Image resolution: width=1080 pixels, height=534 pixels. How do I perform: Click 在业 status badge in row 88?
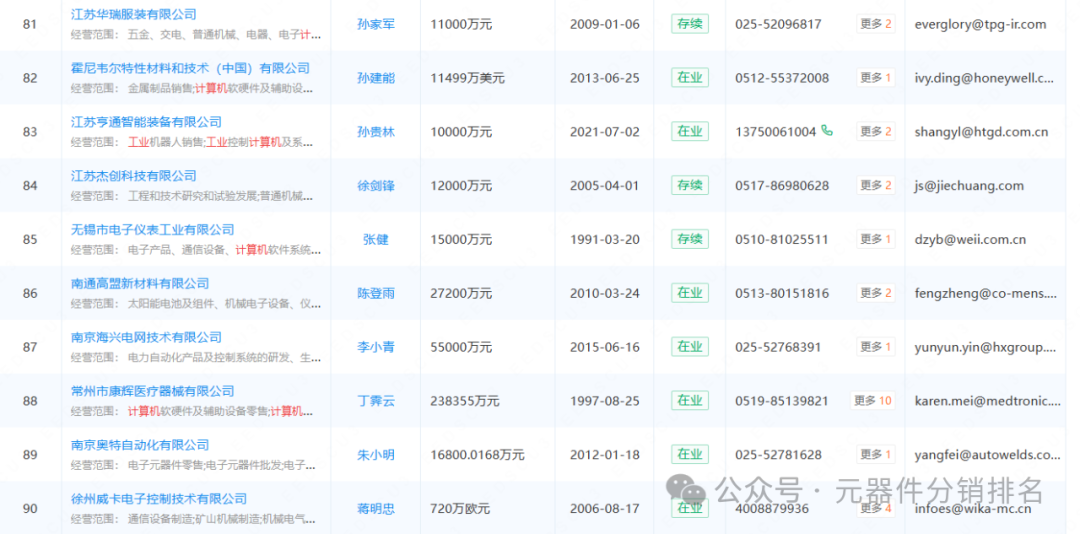click(x=689, y=400)
